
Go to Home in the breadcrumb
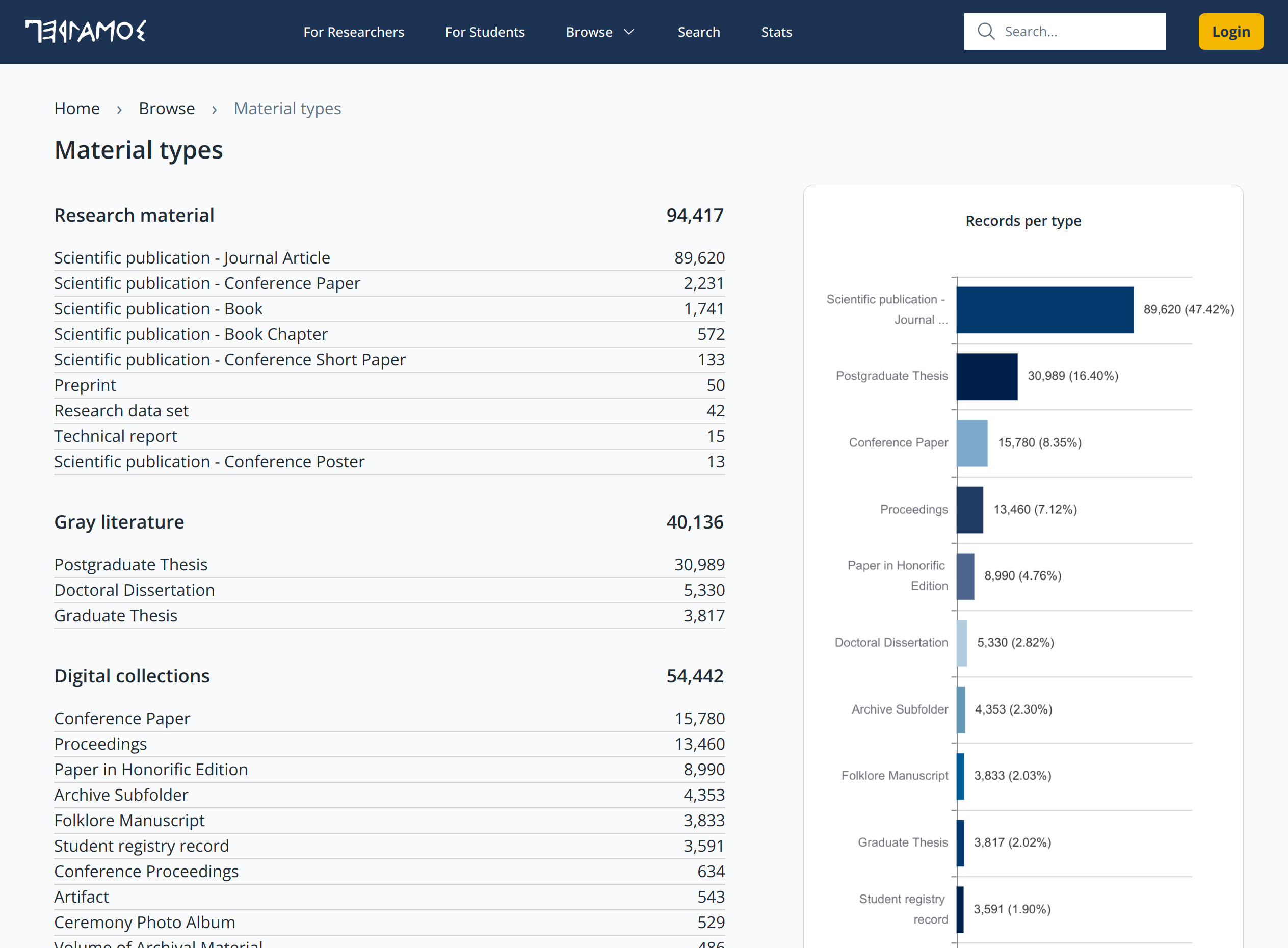[77, 109]
